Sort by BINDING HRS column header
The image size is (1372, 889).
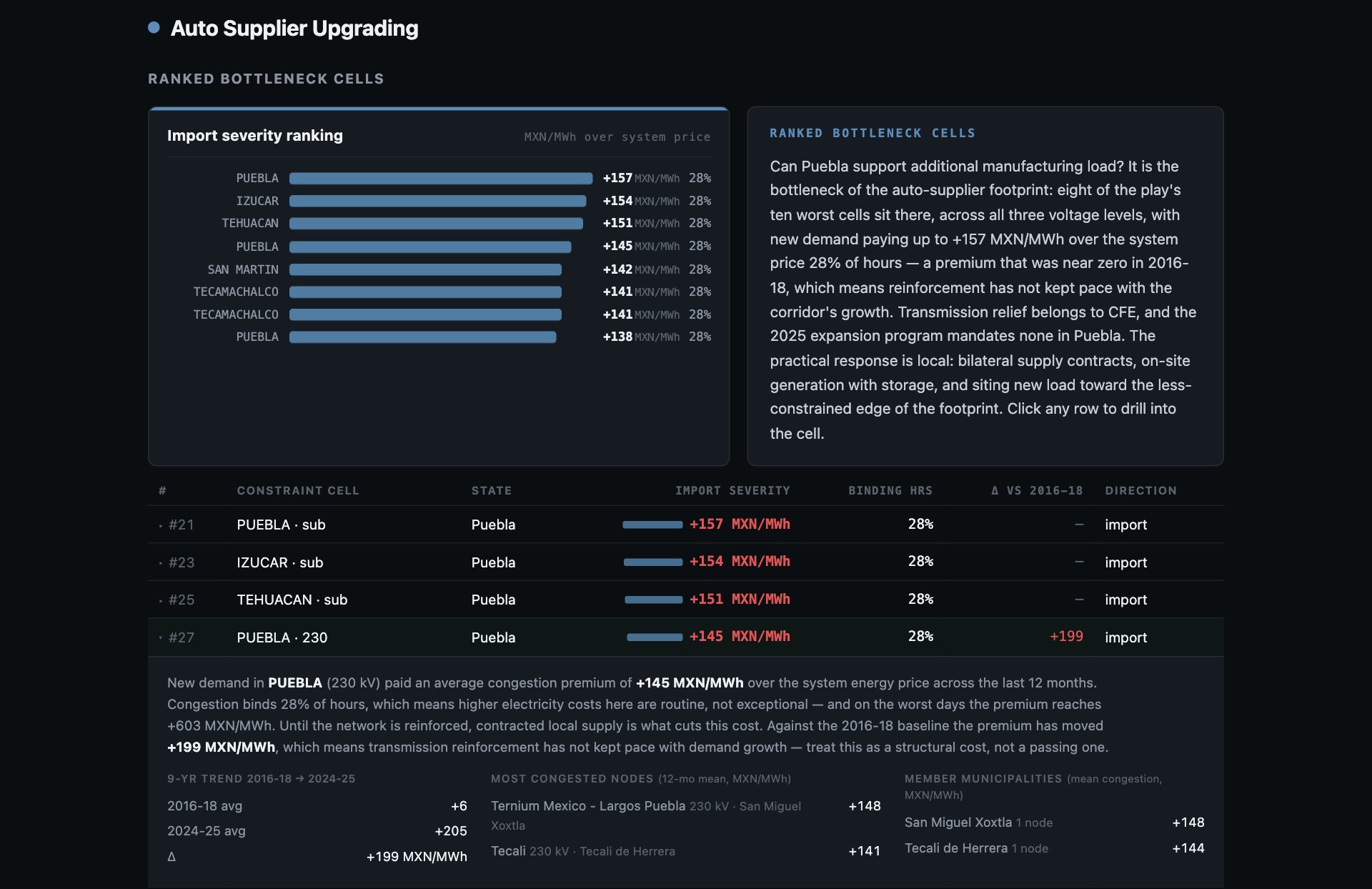point(890,490)
